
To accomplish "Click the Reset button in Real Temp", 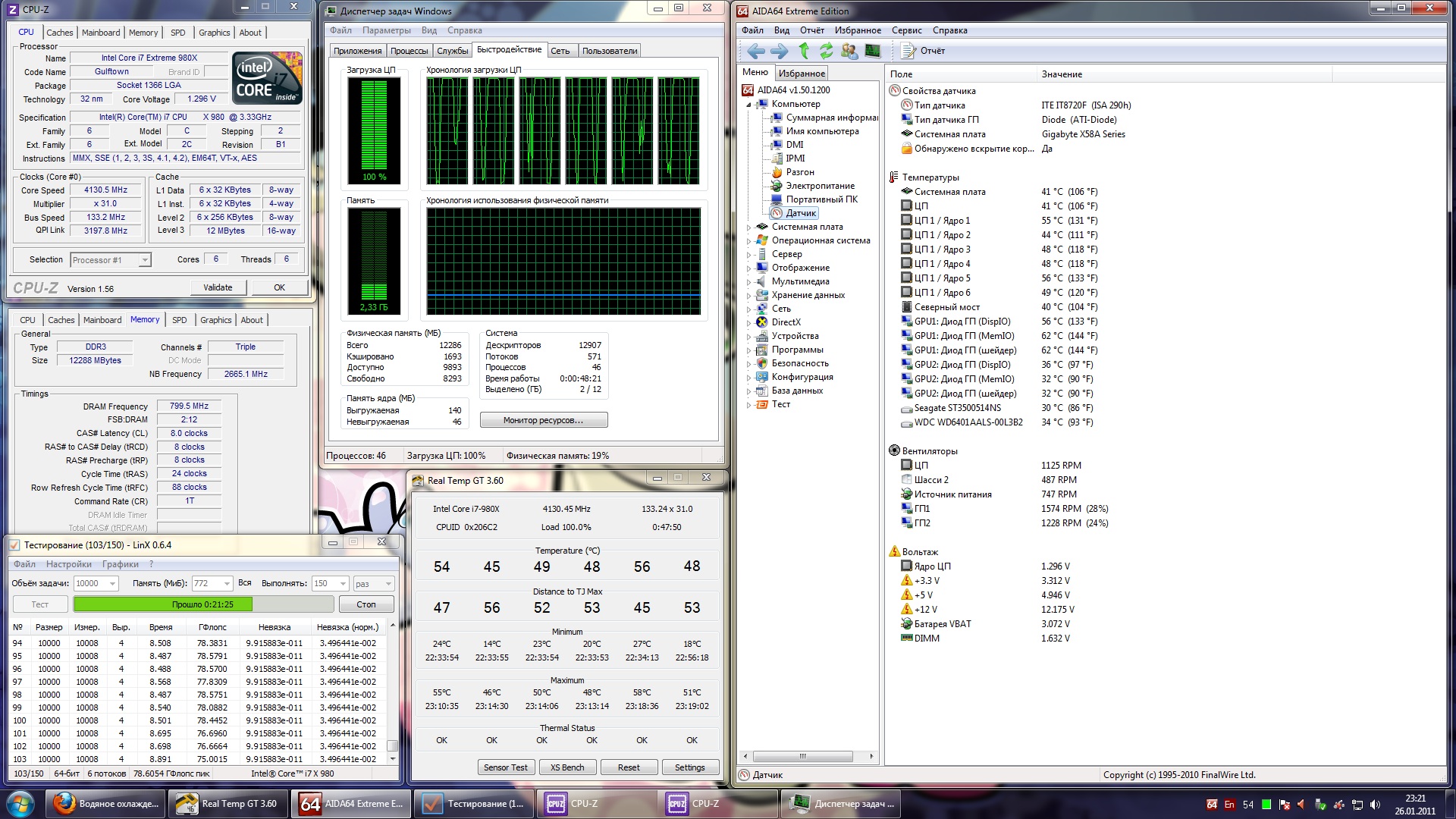I will [629, 767].
